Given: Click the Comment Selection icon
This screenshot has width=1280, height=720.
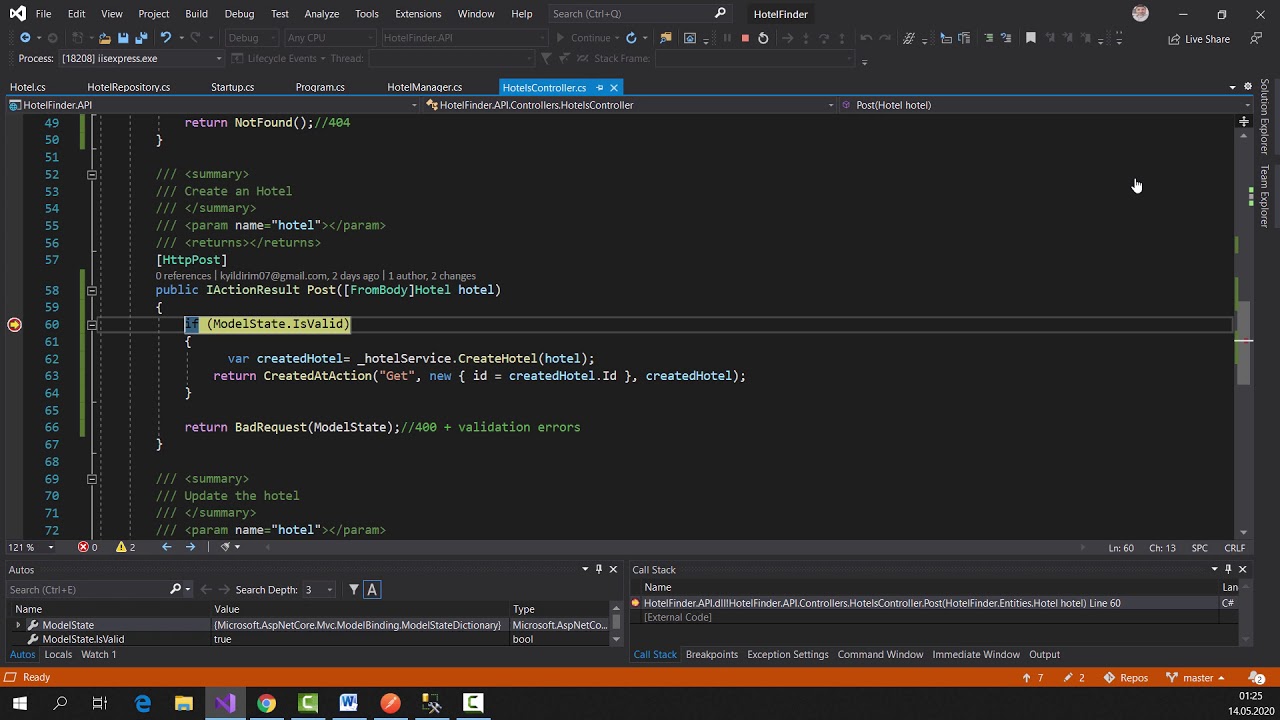Looking at the screenshot, I should [989, 38].
